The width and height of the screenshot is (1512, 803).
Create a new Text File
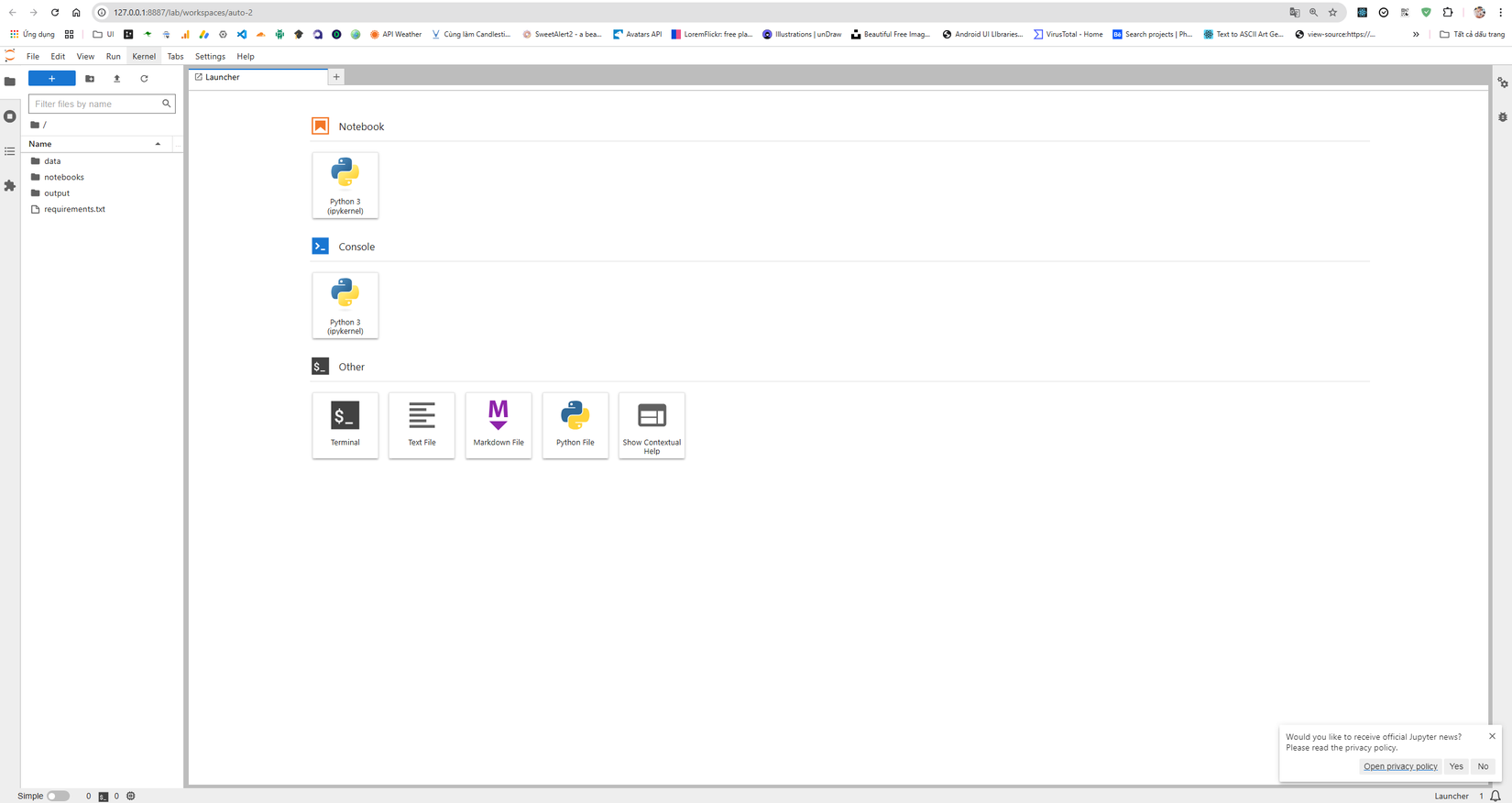coord(422,425)
